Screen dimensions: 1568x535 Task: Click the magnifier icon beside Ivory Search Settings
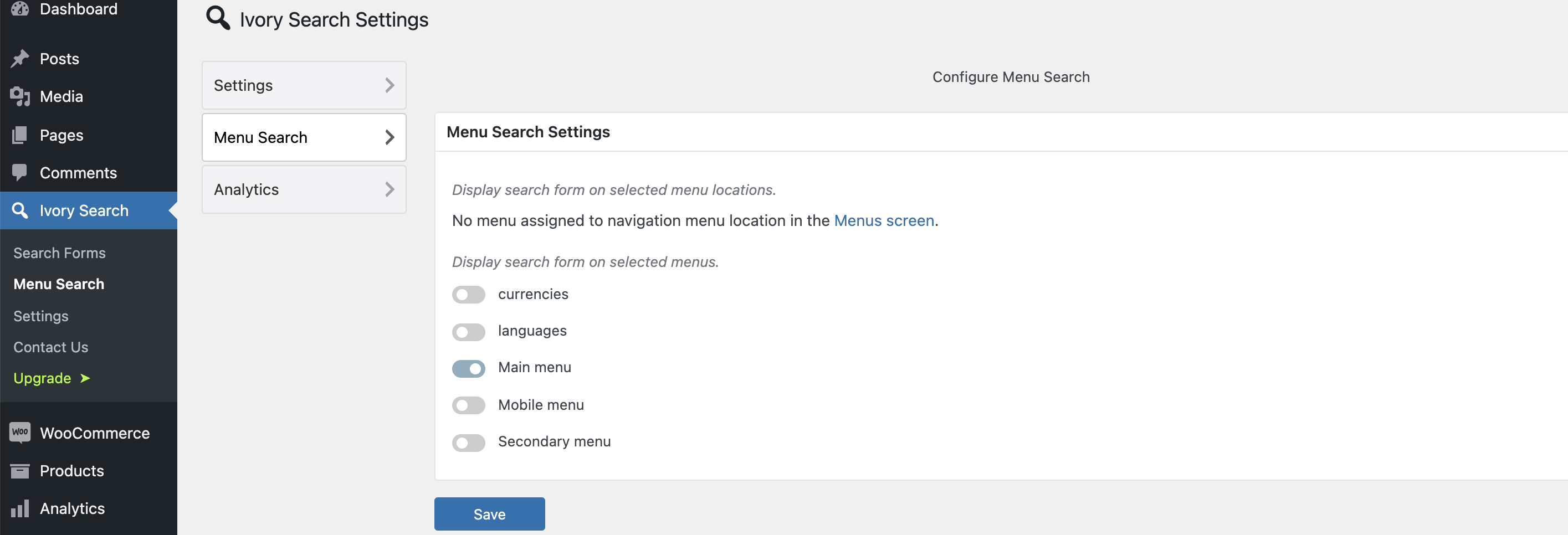[218, 18]
